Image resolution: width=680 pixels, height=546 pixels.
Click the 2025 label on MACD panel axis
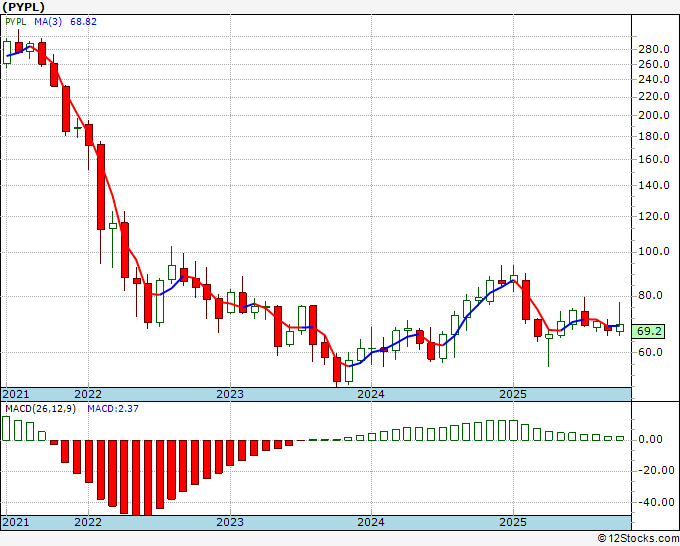tap(513, 522)
